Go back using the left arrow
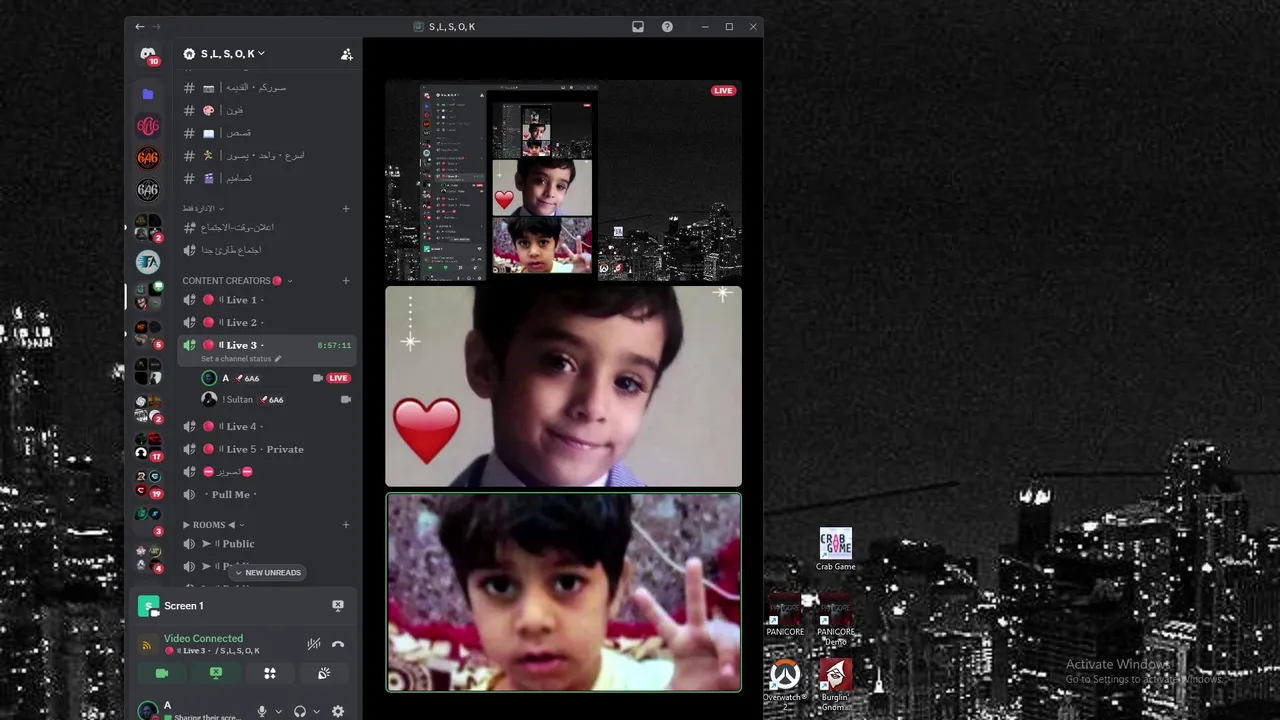This screenshot has width=1280, height=720. coord(139,27)
